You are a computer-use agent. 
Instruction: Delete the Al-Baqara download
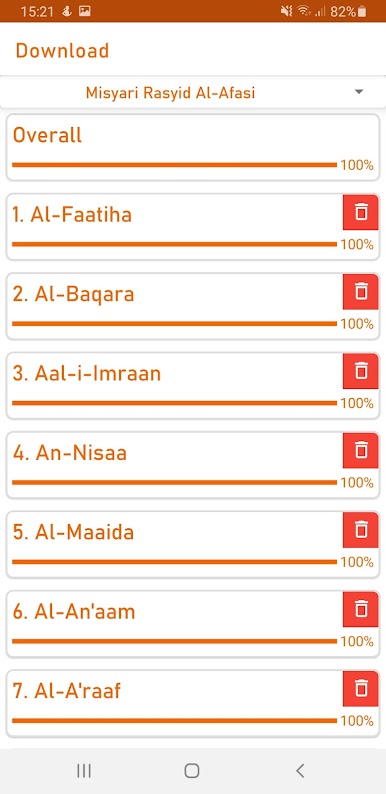click(x=361, y=292)
